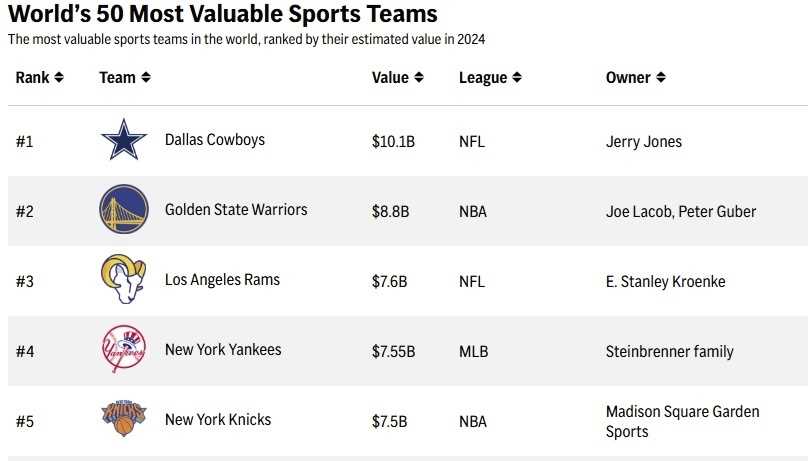Screen dimensions: 812x461
Task: Click the Dallas Cowboys star logo
Action: [124, 140]
